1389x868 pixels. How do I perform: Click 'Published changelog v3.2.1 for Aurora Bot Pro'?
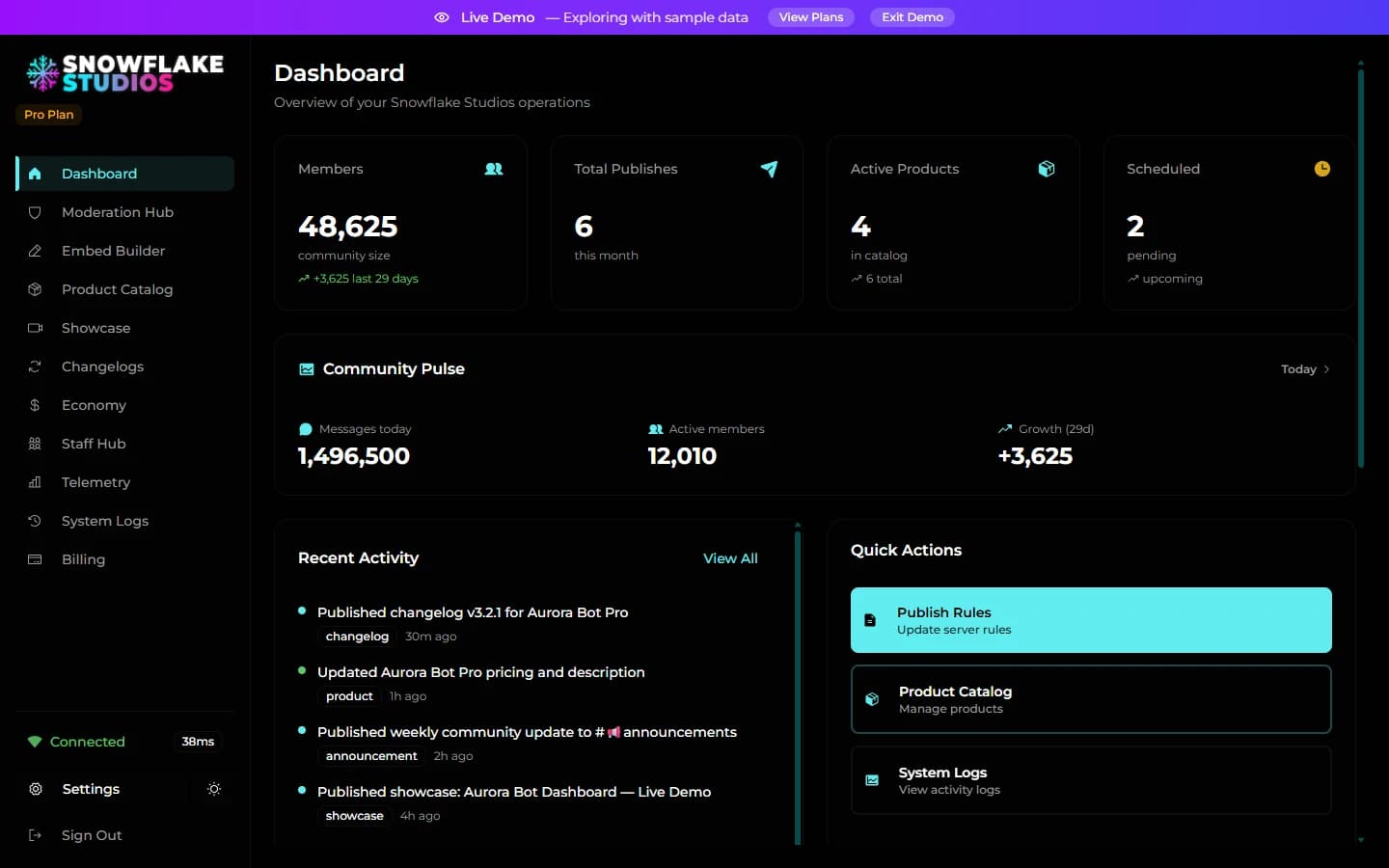(473, 612)
